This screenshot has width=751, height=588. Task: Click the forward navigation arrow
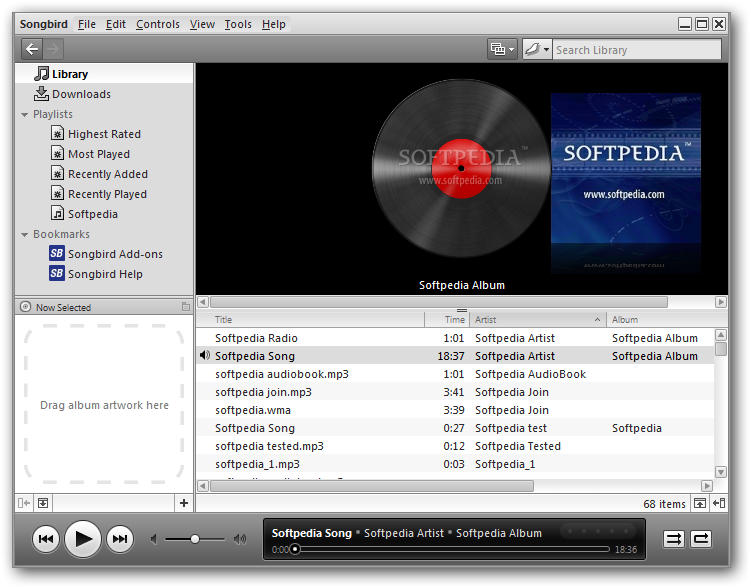[53, 49]
